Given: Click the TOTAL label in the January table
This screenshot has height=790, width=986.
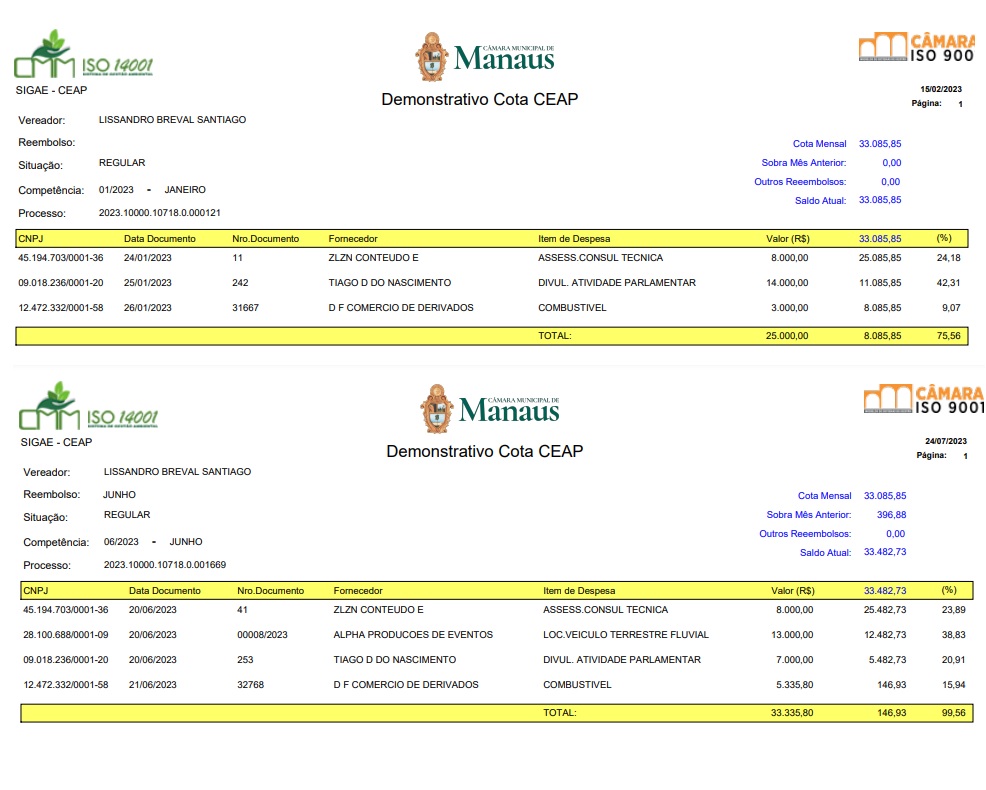Looking at the screenshot, I should click(x=555, y=336).
